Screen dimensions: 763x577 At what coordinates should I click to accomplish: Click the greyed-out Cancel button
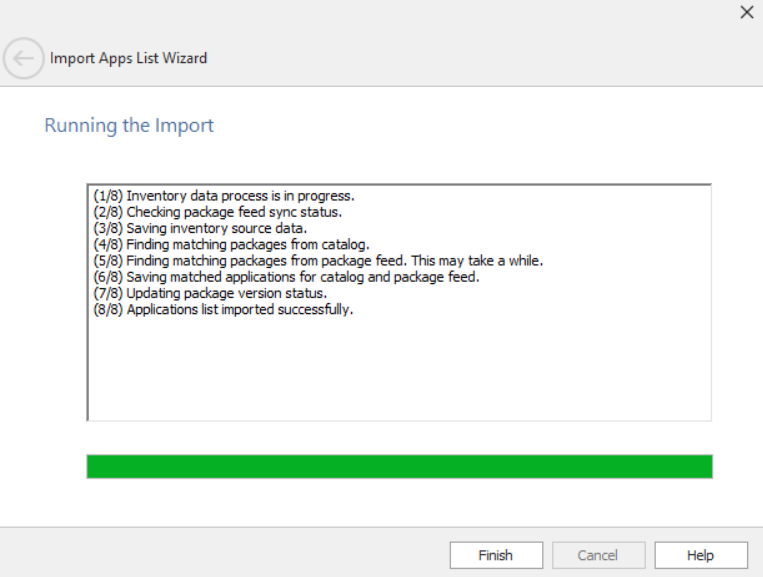[598, 555]
